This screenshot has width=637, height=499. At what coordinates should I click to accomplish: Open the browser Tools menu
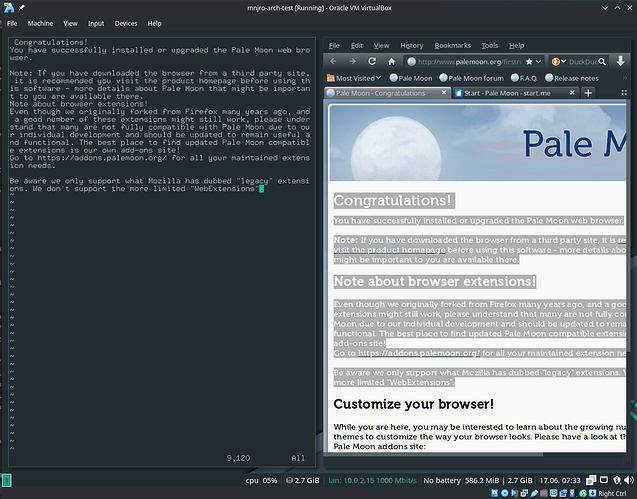click(x=490, y=46)
